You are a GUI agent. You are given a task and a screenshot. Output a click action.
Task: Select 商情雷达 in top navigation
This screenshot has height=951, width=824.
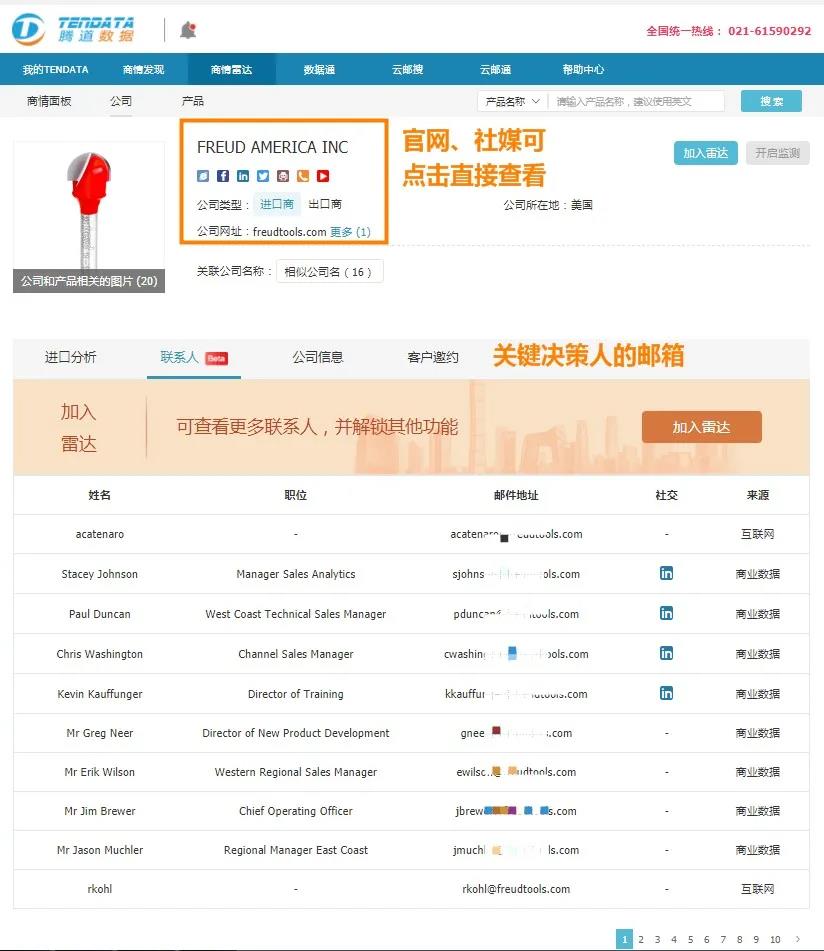point(232,69)
